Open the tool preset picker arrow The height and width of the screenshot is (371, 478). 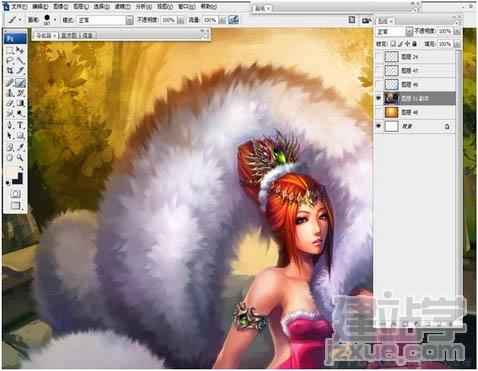(20, 20)
